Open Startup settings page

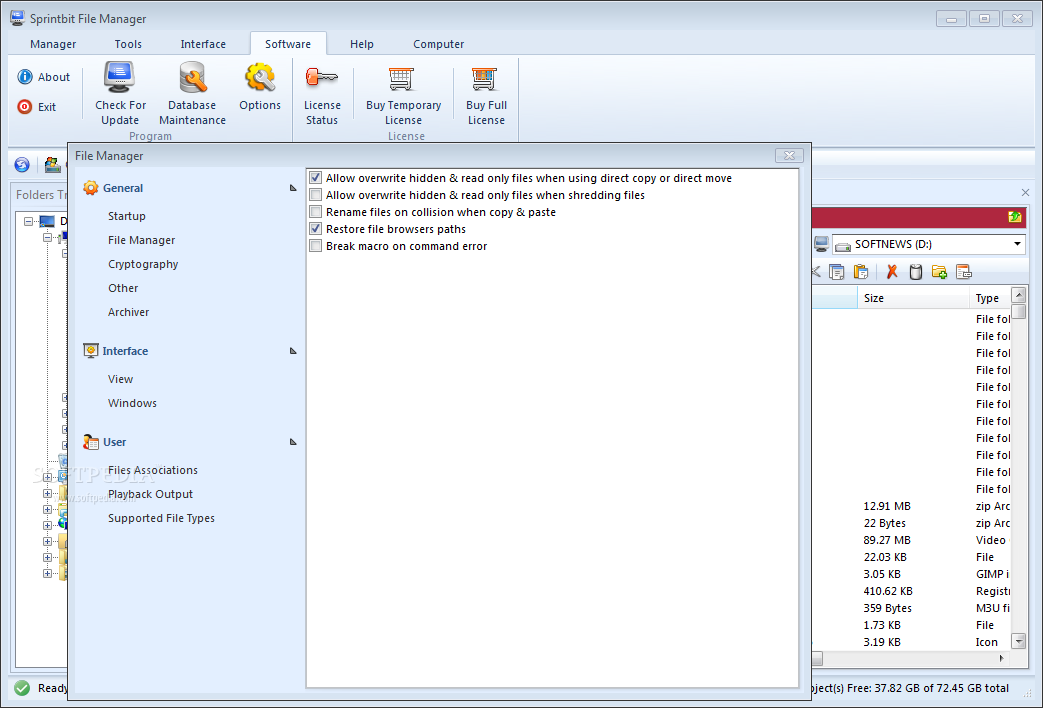[x=126, y=216]
